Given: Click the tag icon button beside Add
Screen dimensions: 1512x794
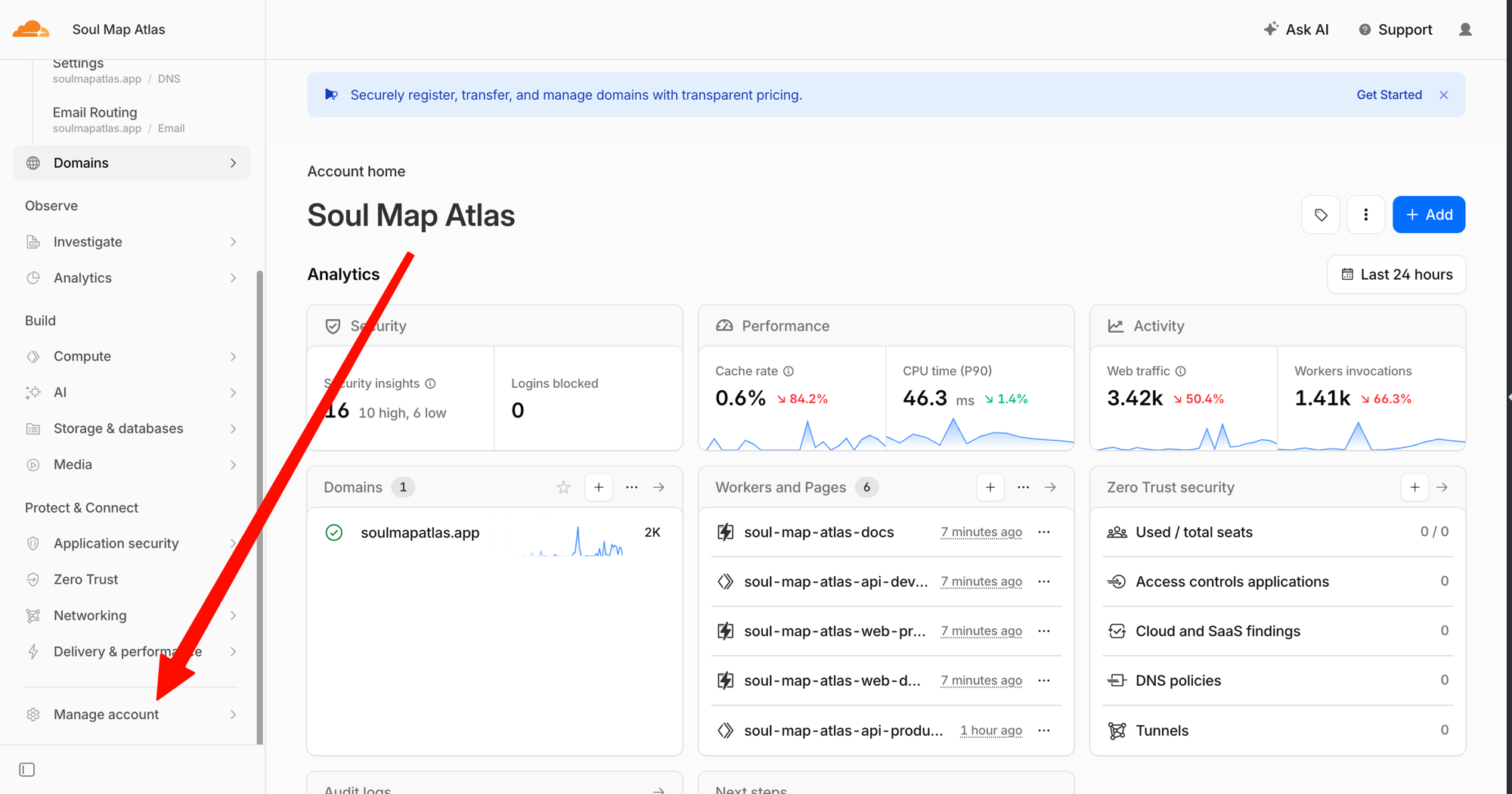Looking at the screenshot, I should (1321, 215).
